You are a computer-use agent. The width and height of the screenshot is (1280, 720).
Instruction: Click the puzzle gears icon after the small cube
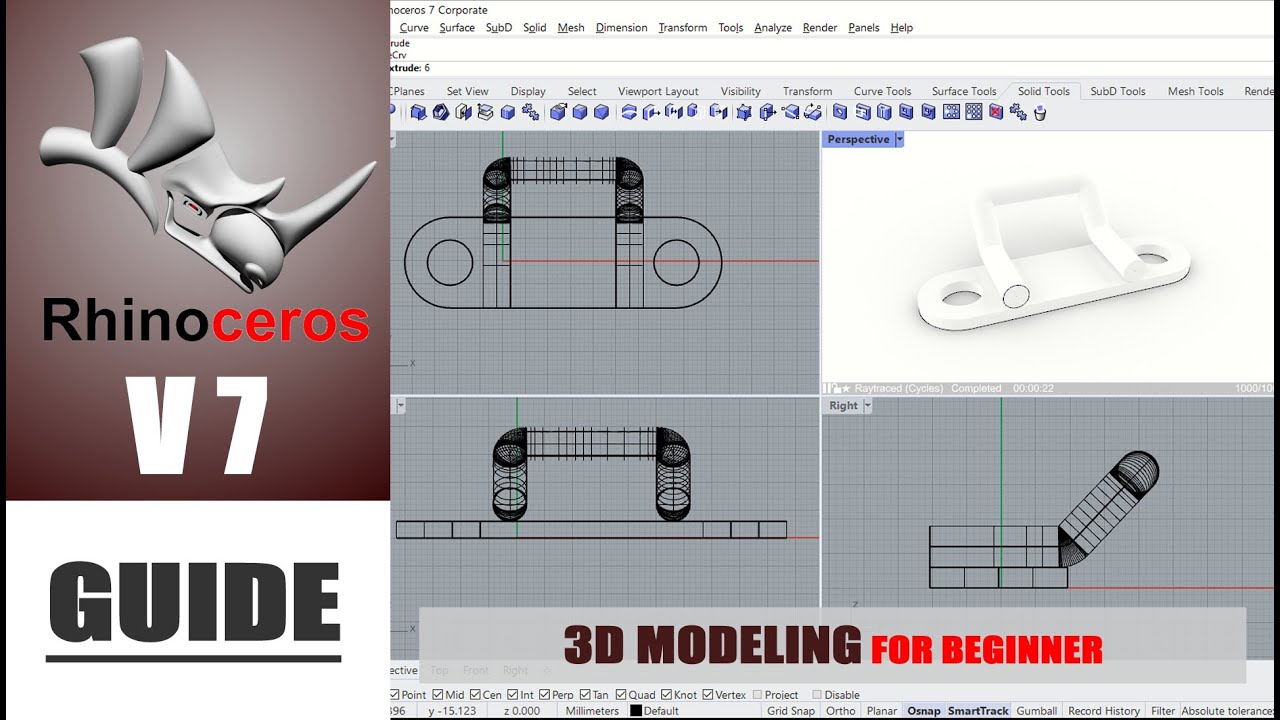tap(530, 112)
